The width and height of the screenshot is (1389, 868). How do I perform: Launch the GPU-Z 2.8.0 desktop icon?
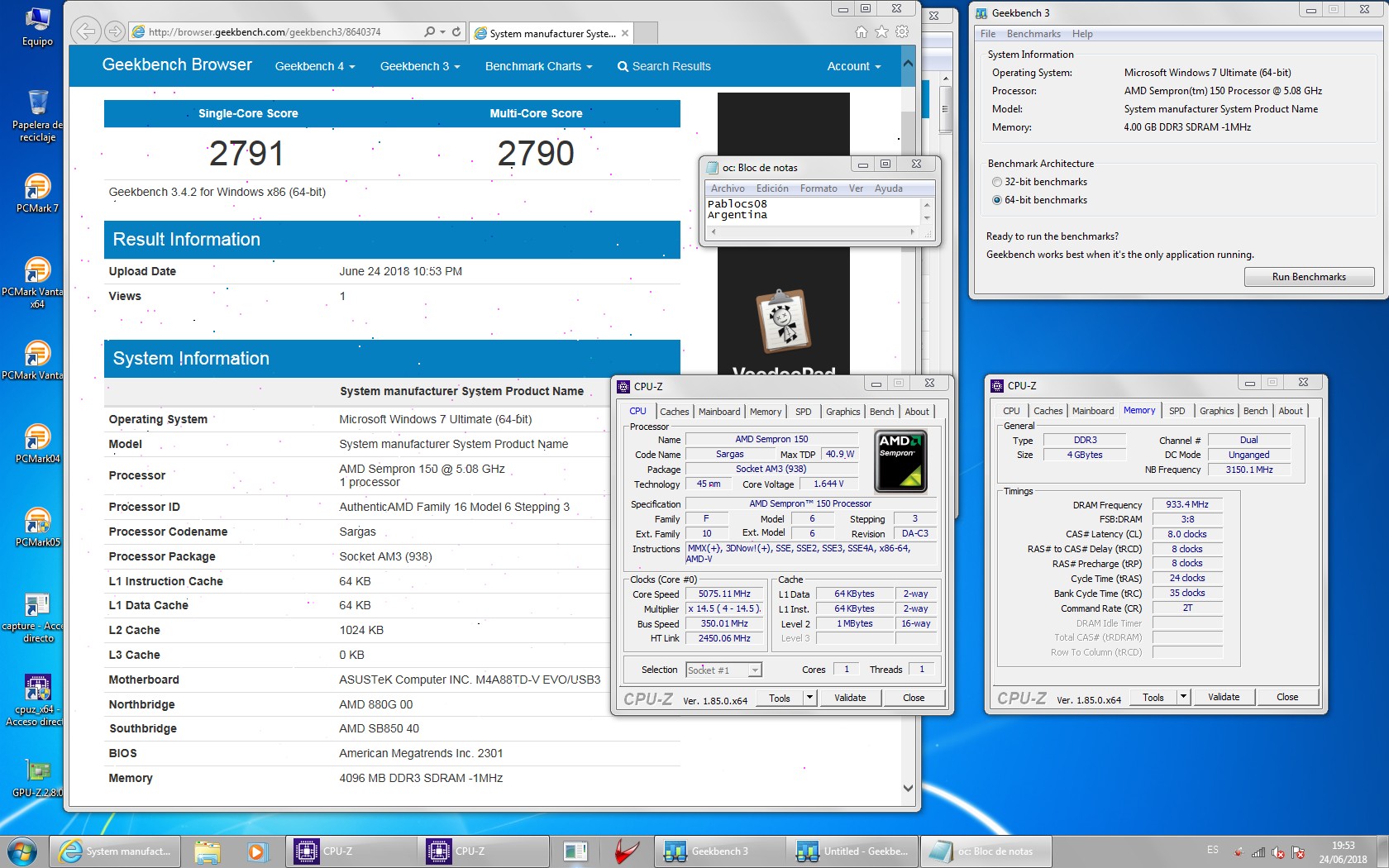tap(37, 778)
